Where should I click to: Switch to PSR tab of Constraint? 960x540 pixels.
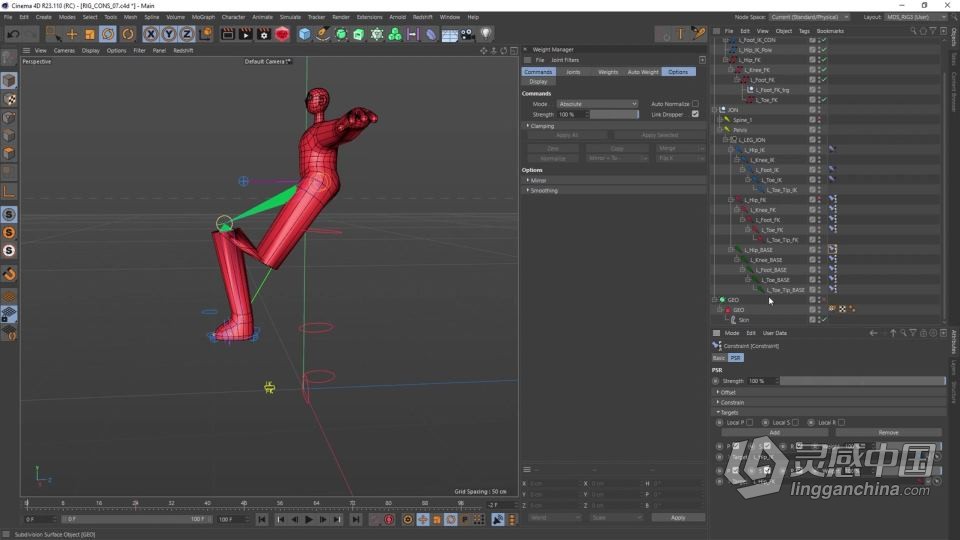(x=735, y=358)
